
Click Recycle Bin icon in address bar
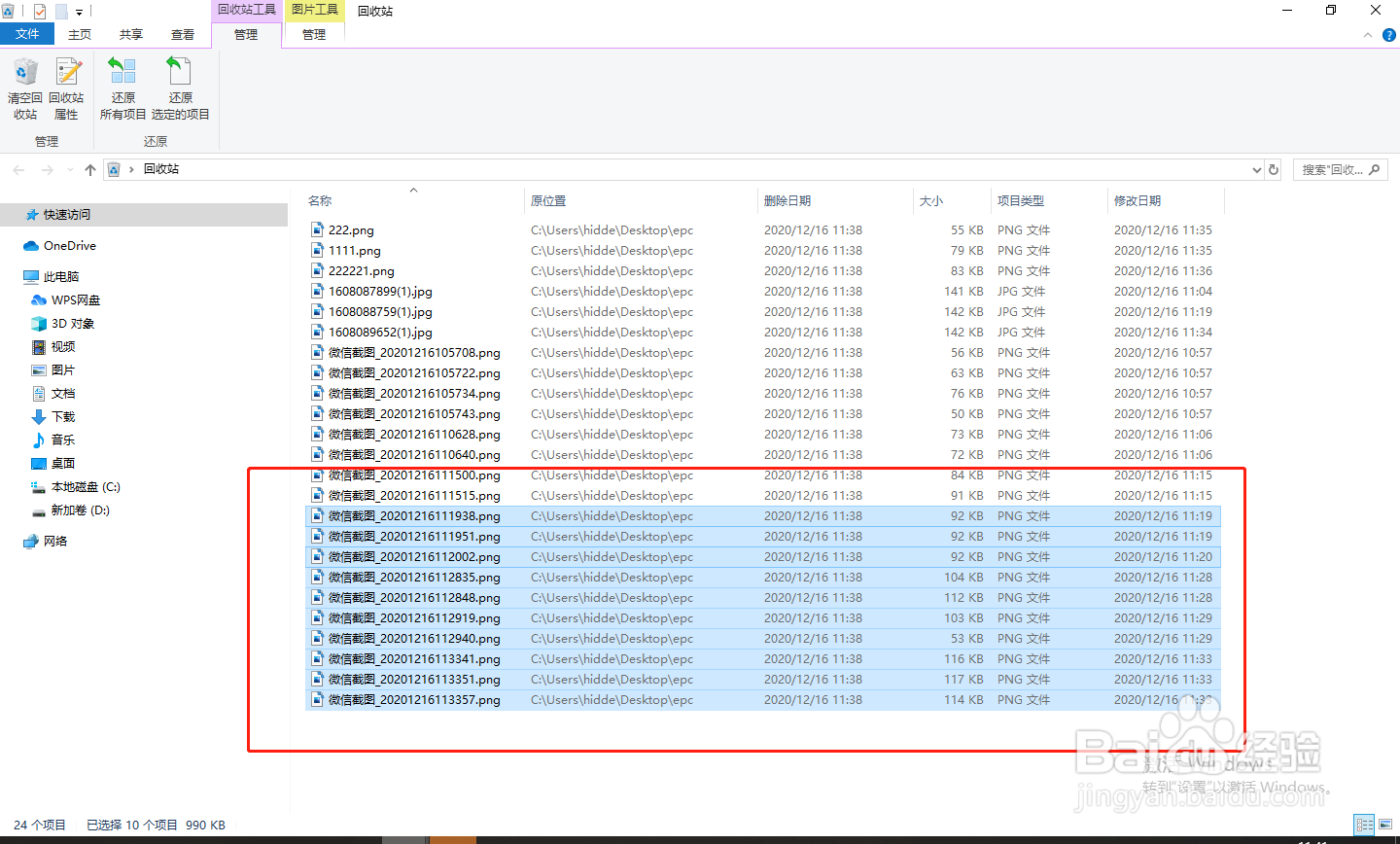pyautogui.click(x=114, y=169)
